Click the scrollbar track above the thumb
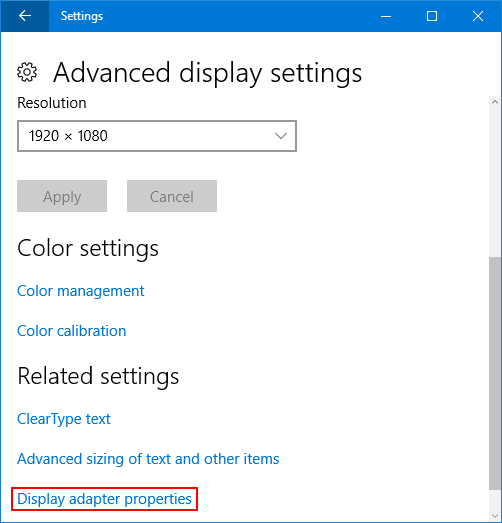Image resolution: width=502 pixels, height=523 pixels. (495, 183)
